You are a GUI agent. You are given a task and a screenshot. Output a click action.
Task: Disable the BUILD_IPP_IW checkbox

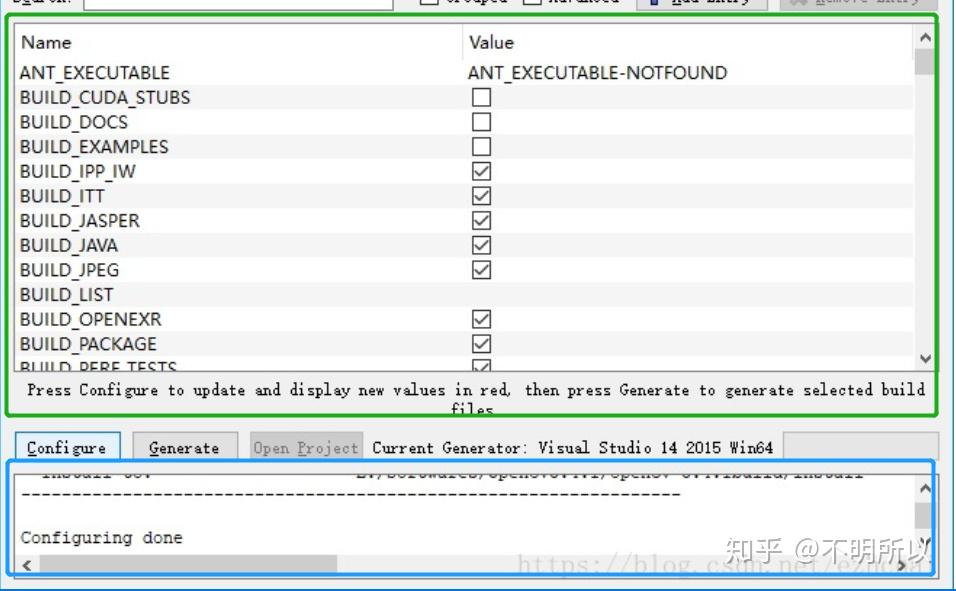(x=483, y=170)
